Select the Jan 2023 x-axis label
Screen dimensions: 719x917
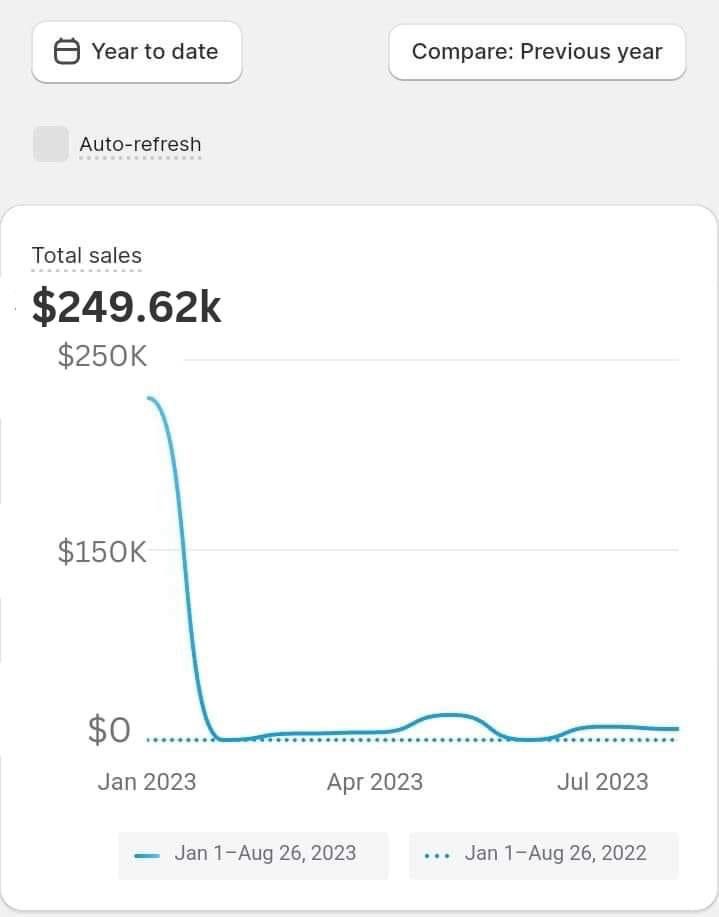click(147, 782)
